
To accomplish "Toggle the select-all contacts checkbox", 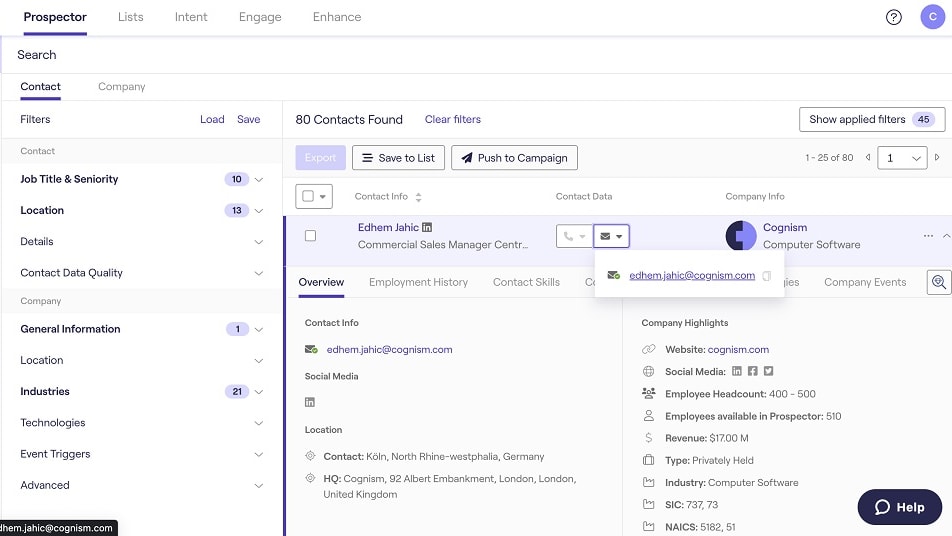I will [x=308, y=196].
